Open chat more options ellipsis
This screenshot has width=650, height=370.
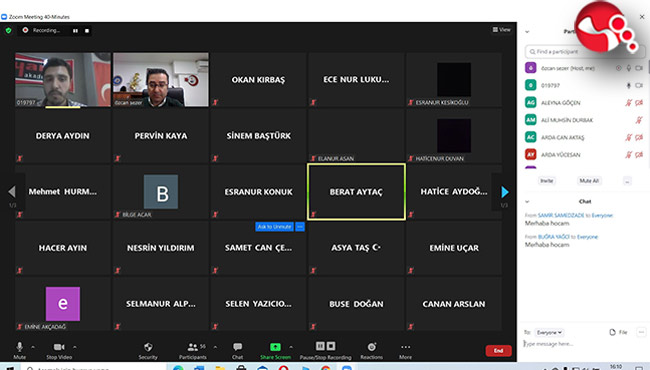[x=641, y=332]
